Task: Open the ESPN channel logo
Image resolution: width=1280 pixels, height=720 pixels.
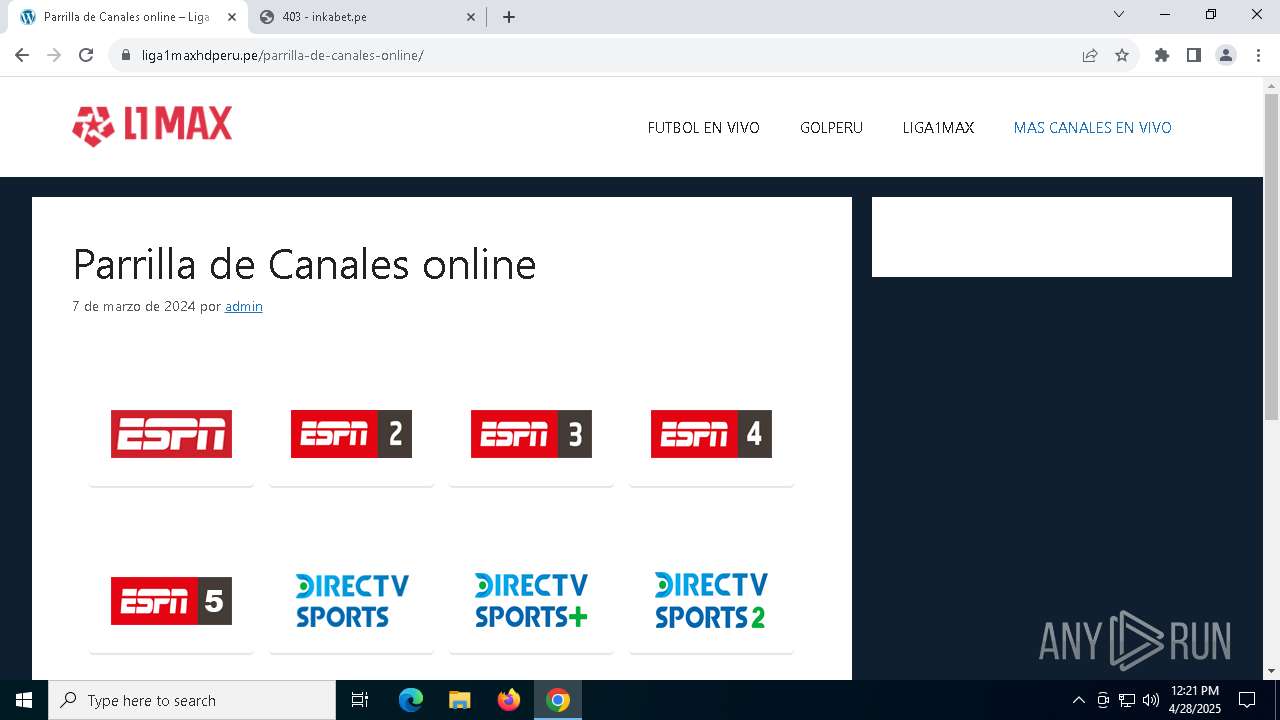Action: [171, 434]
